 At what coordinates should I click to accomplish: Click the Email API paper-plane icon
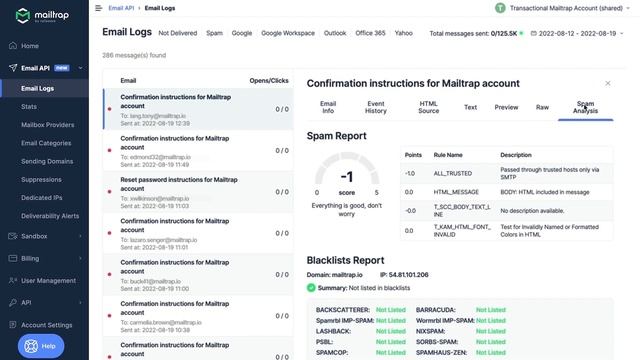(x=13, y=68)
